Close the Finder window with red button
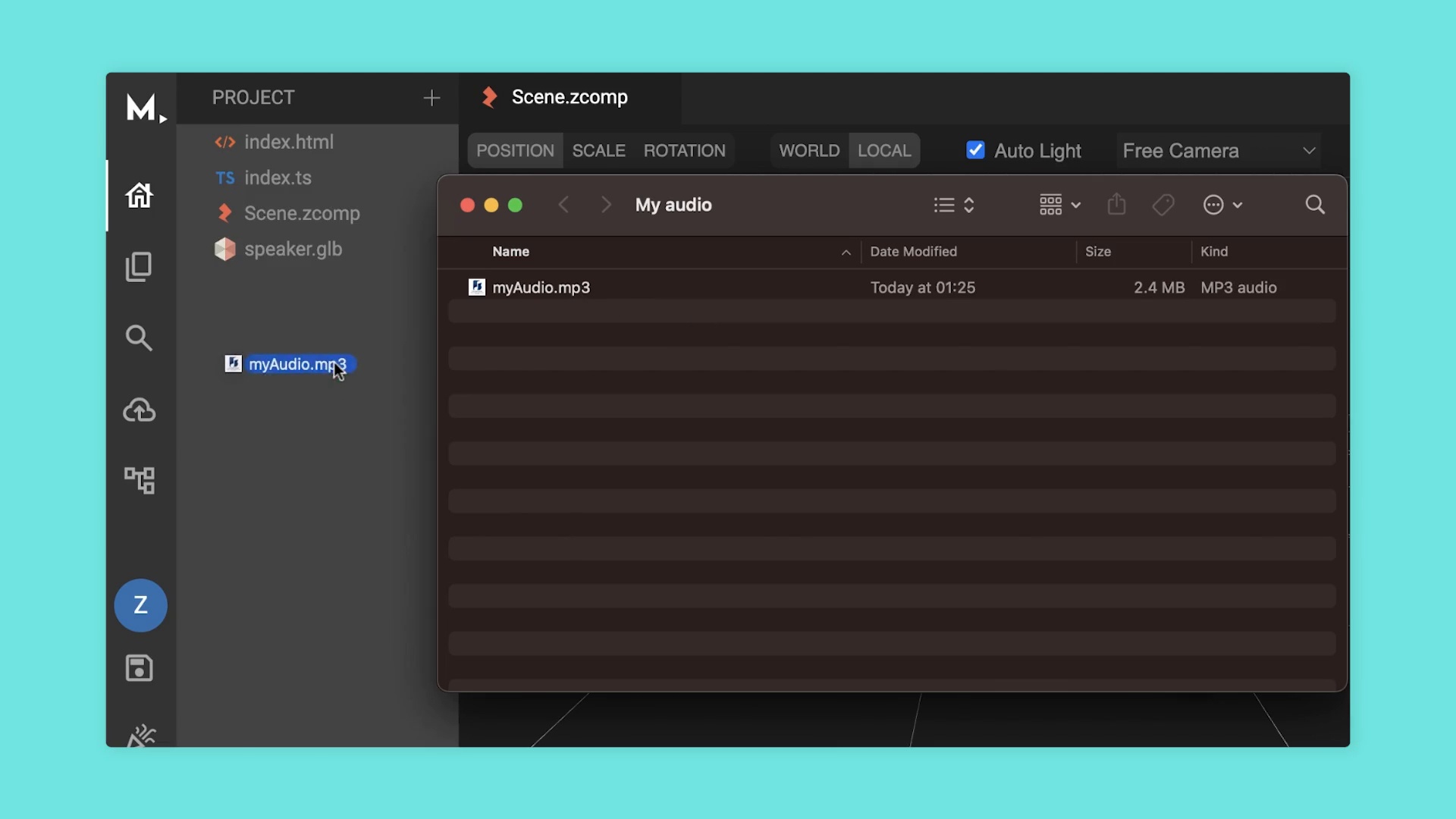Image resolution: width=1456 pixels, height=819 pixels. pyautogui.click(x=467, y=206)
